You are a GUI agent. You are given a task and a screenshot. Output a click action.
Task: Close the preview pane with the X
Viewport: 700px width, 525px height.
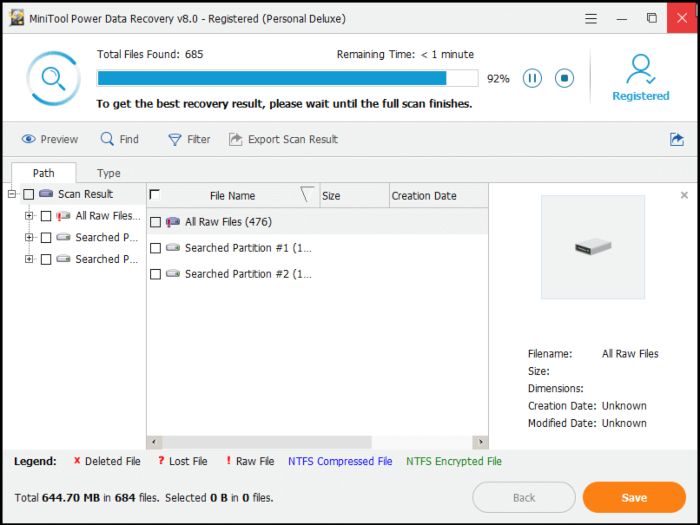(x=684, y=195)
